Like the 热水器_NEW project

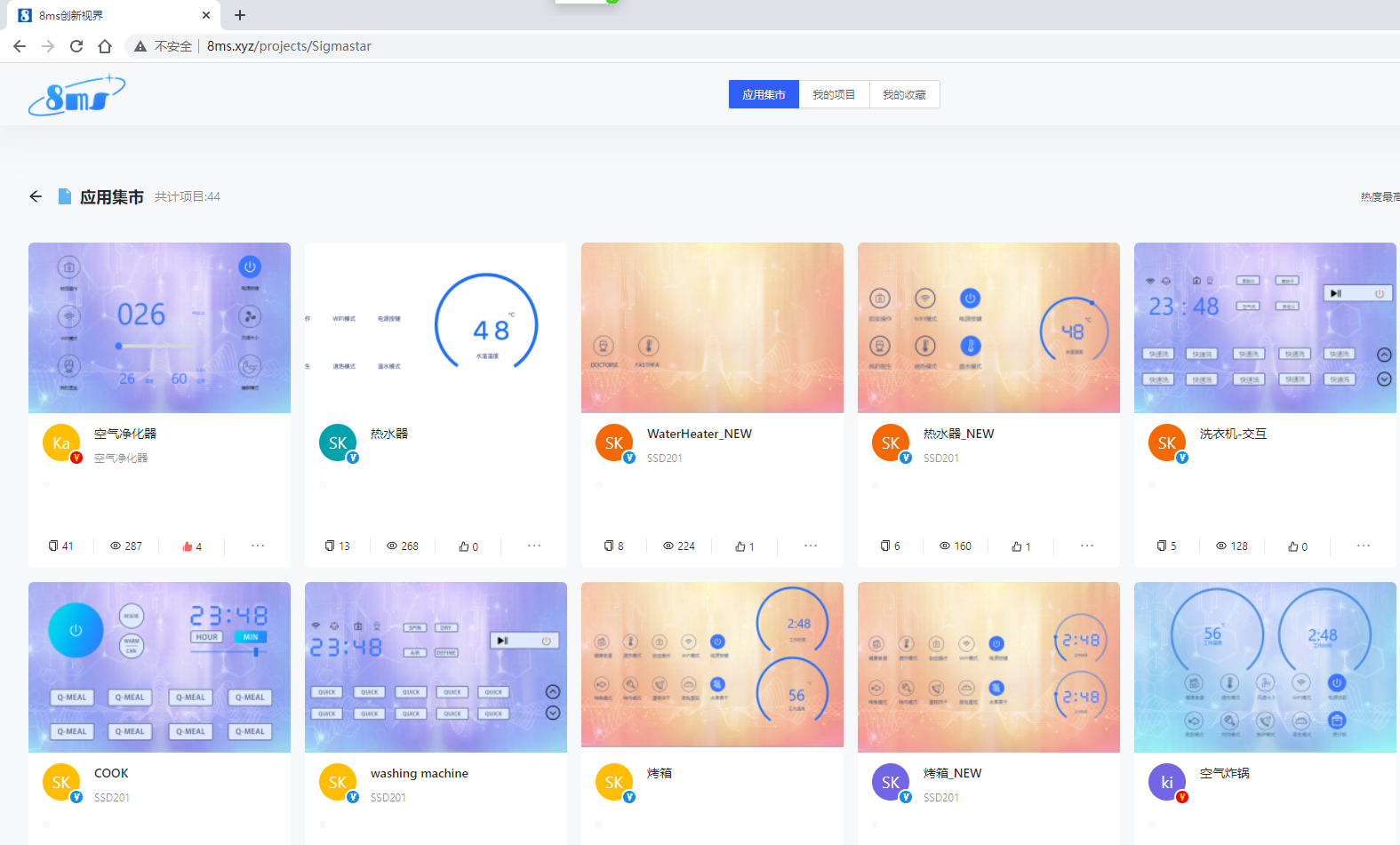pyautogui.click(x=1017, y=546)
